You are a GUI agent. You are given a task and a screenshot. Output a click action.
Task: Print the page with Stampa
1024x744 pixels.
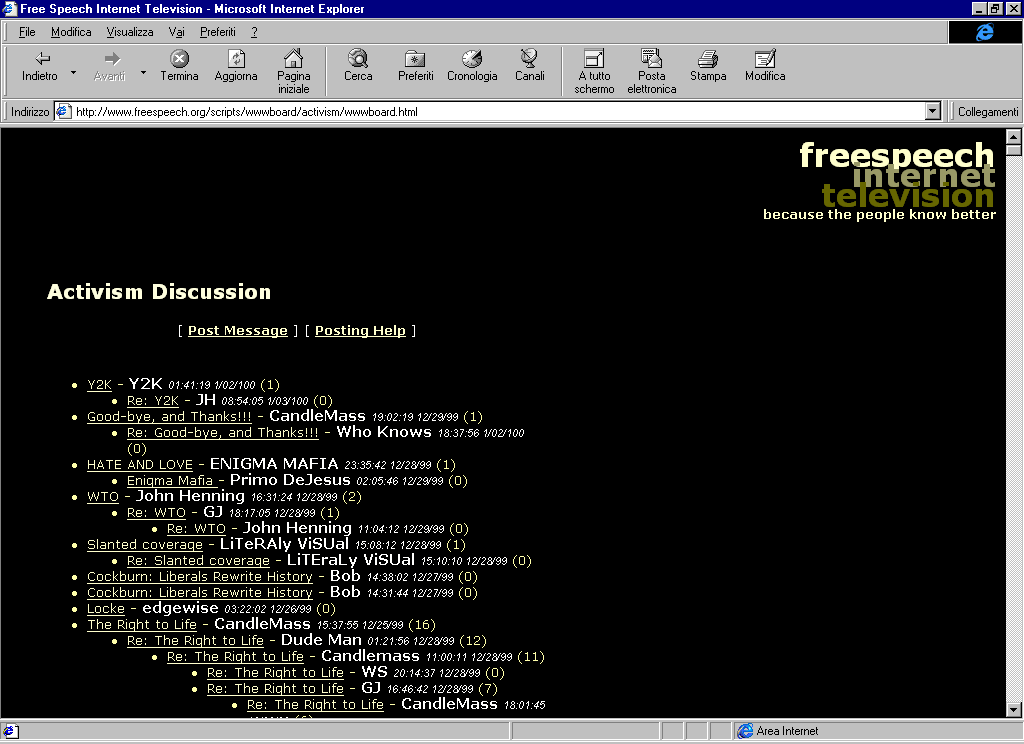[x=708, y=59]
